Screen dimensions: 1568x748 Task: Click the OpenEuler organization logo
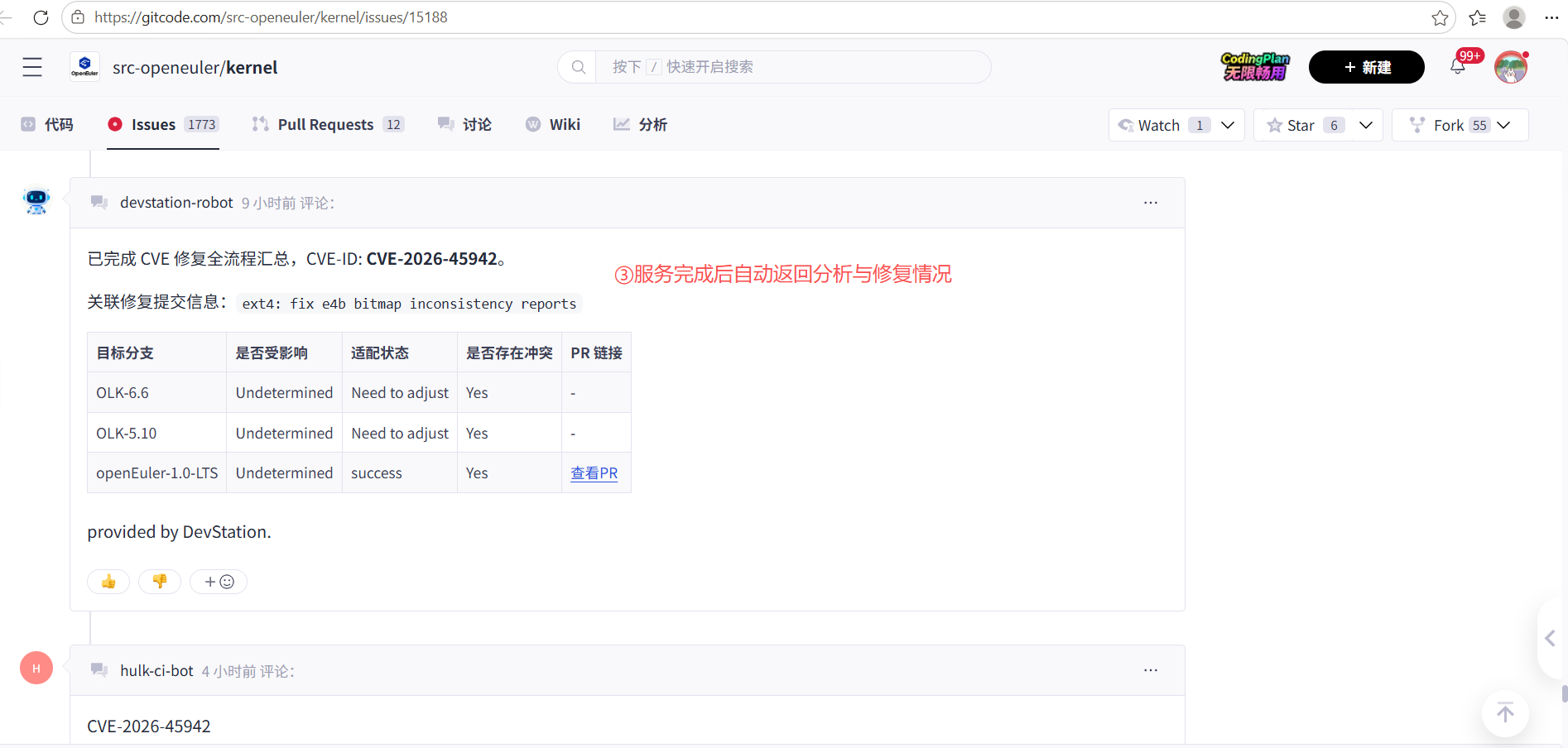84,67
